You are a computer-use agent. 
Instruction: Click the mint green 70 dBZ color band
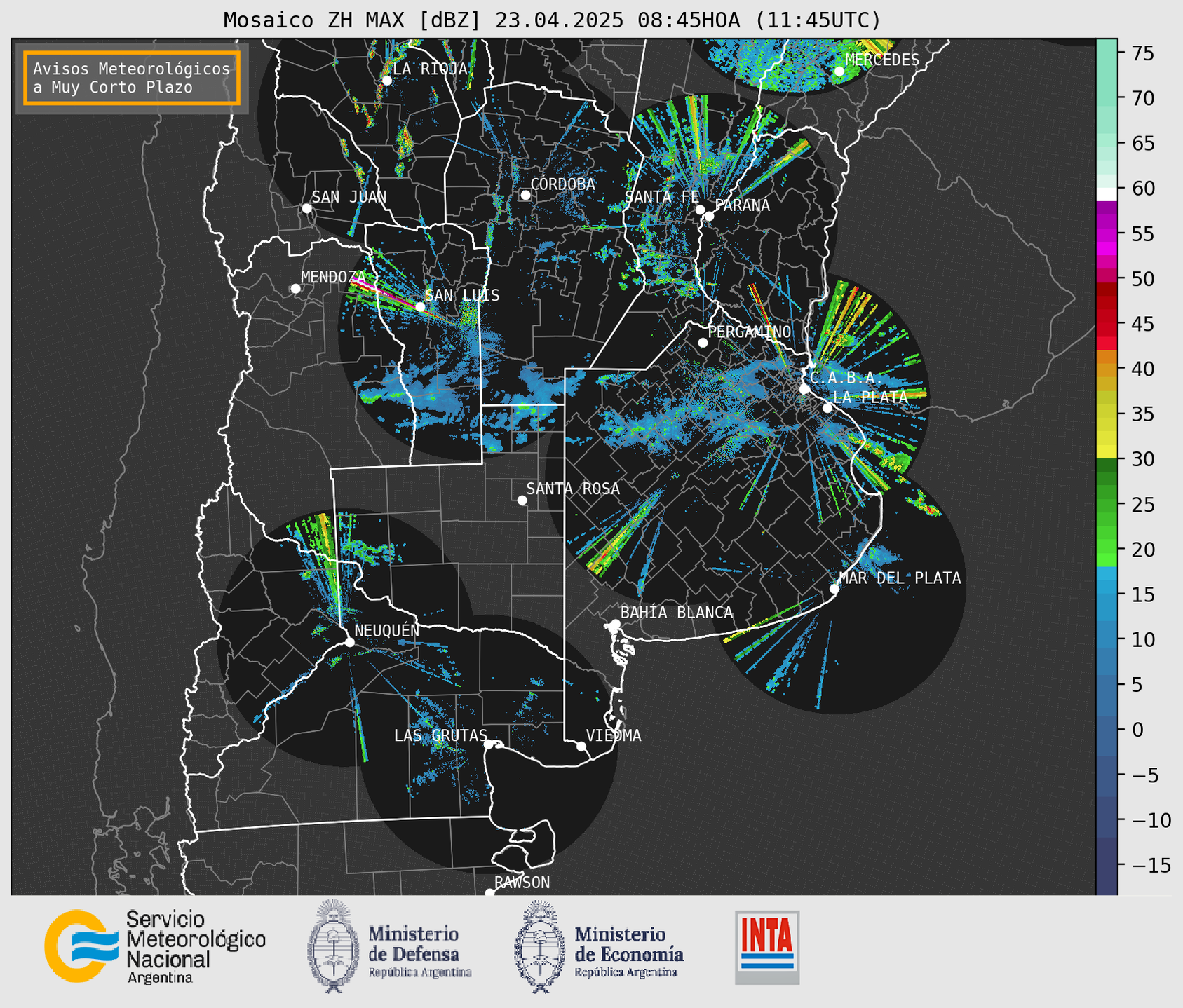click(1107, 98)
